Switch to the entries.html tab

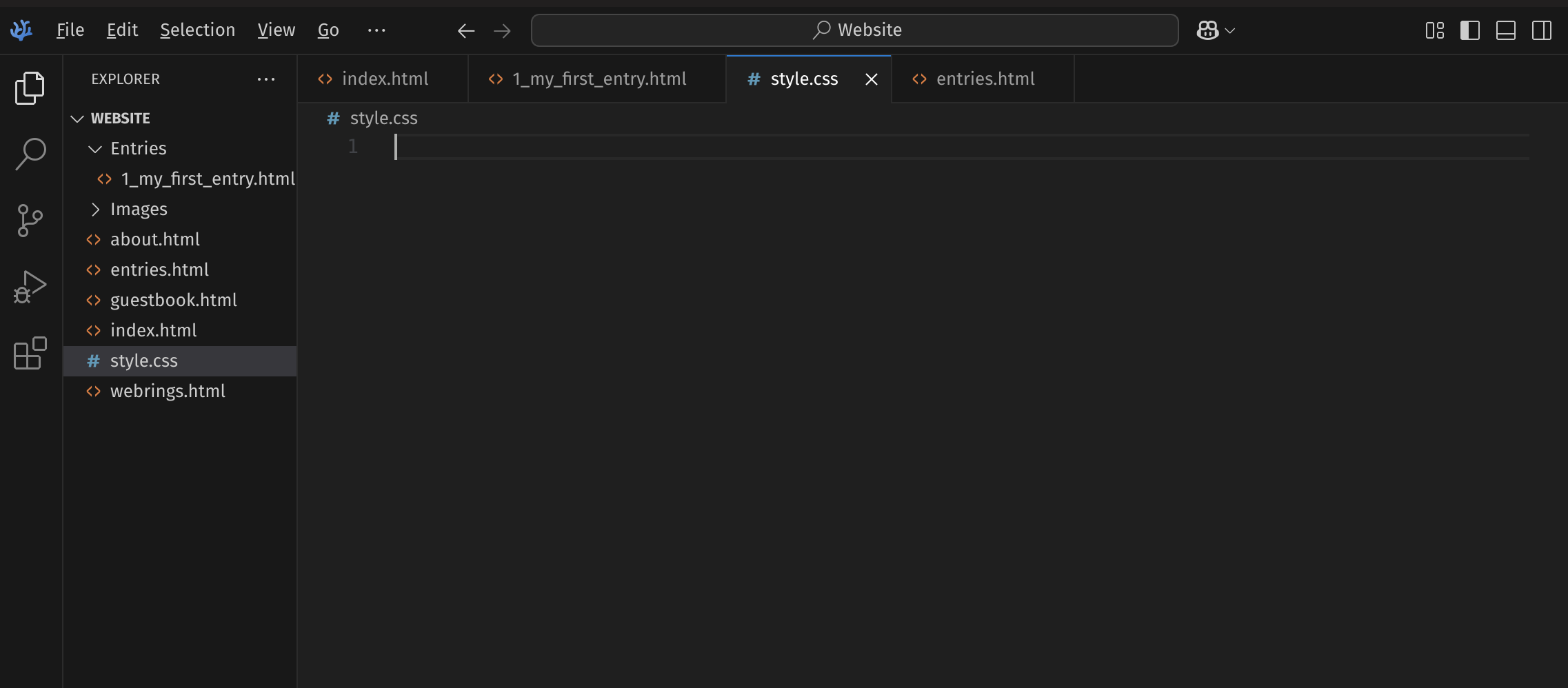[x=984, y=79]
